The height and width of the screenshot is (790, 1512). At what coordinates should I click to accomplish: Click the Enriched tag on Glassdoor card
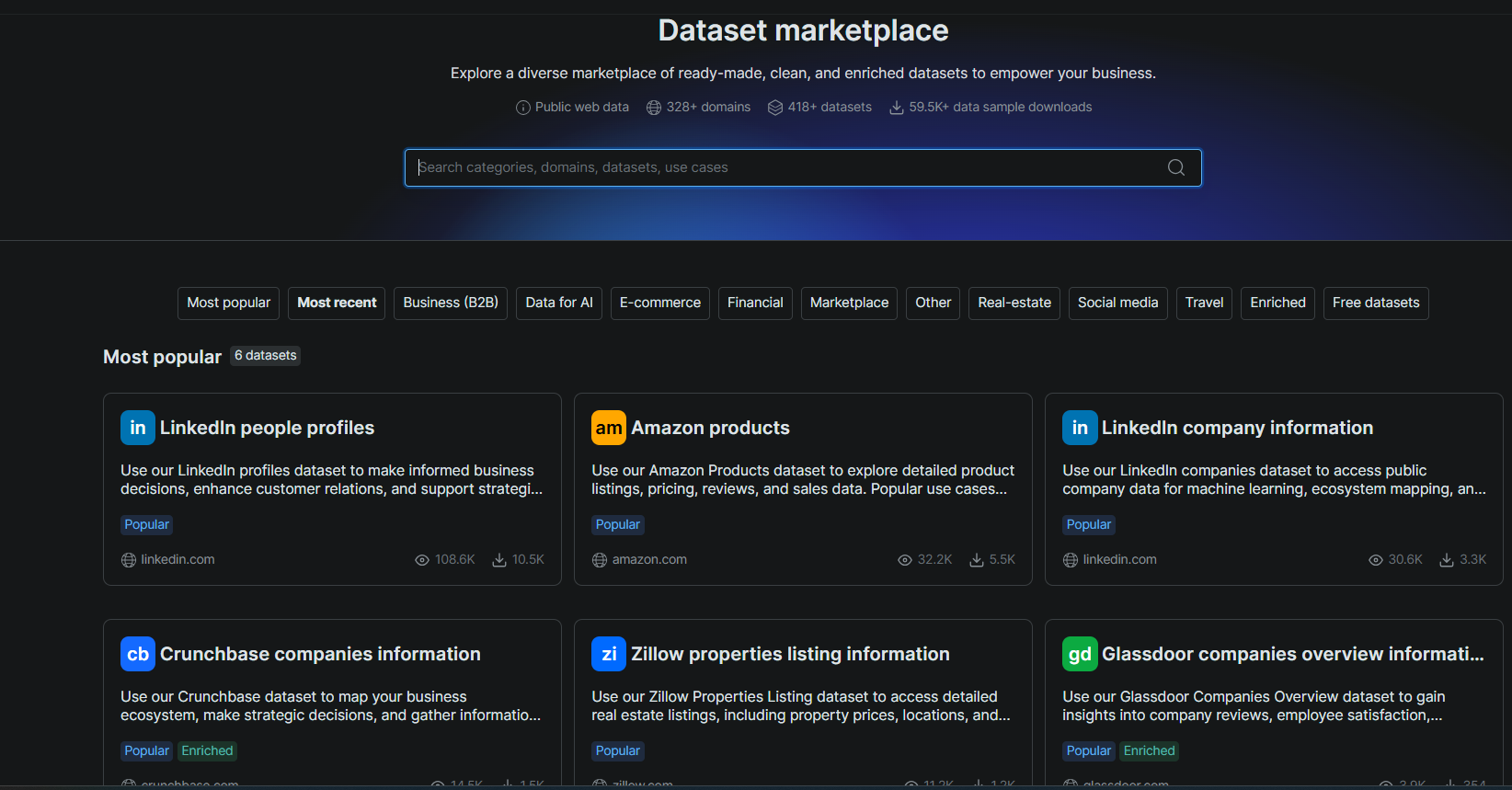pos(1149,750)
